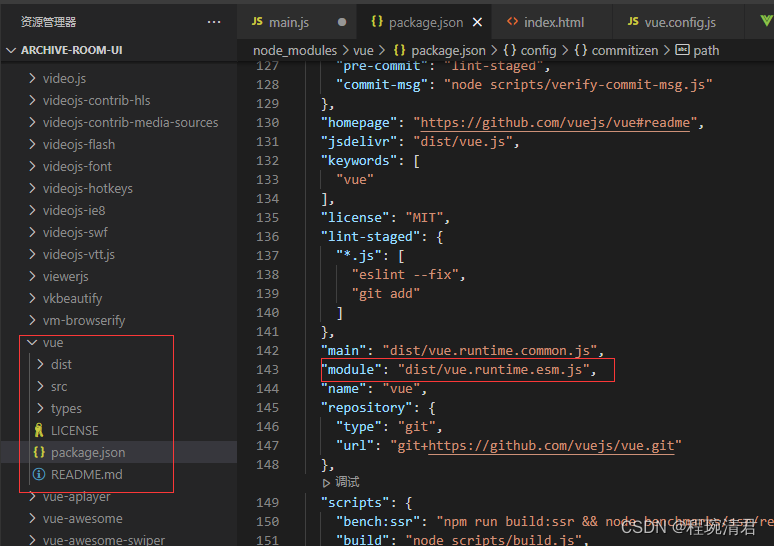
Task: Select the commitizen breadcrumb item
Action: tap(624, 50)
